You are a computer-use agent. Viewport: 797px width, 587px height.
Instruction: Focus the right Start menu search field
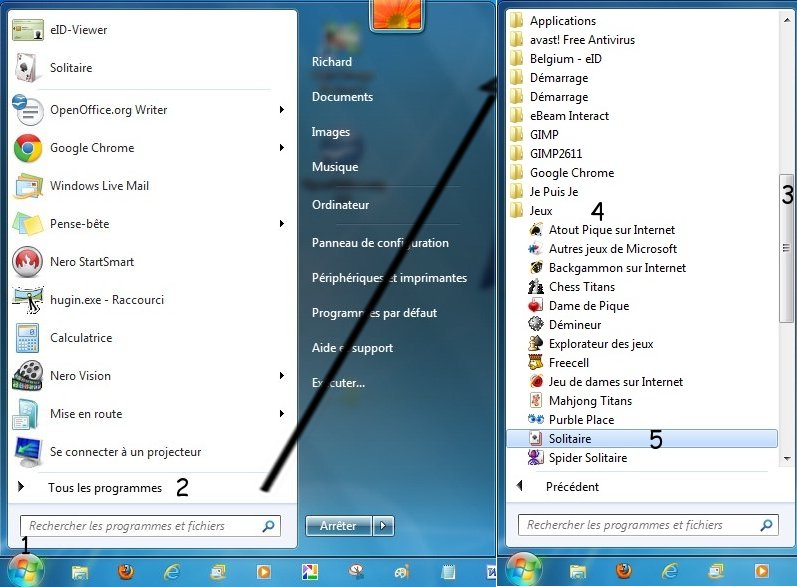click(x=648, y=525)
